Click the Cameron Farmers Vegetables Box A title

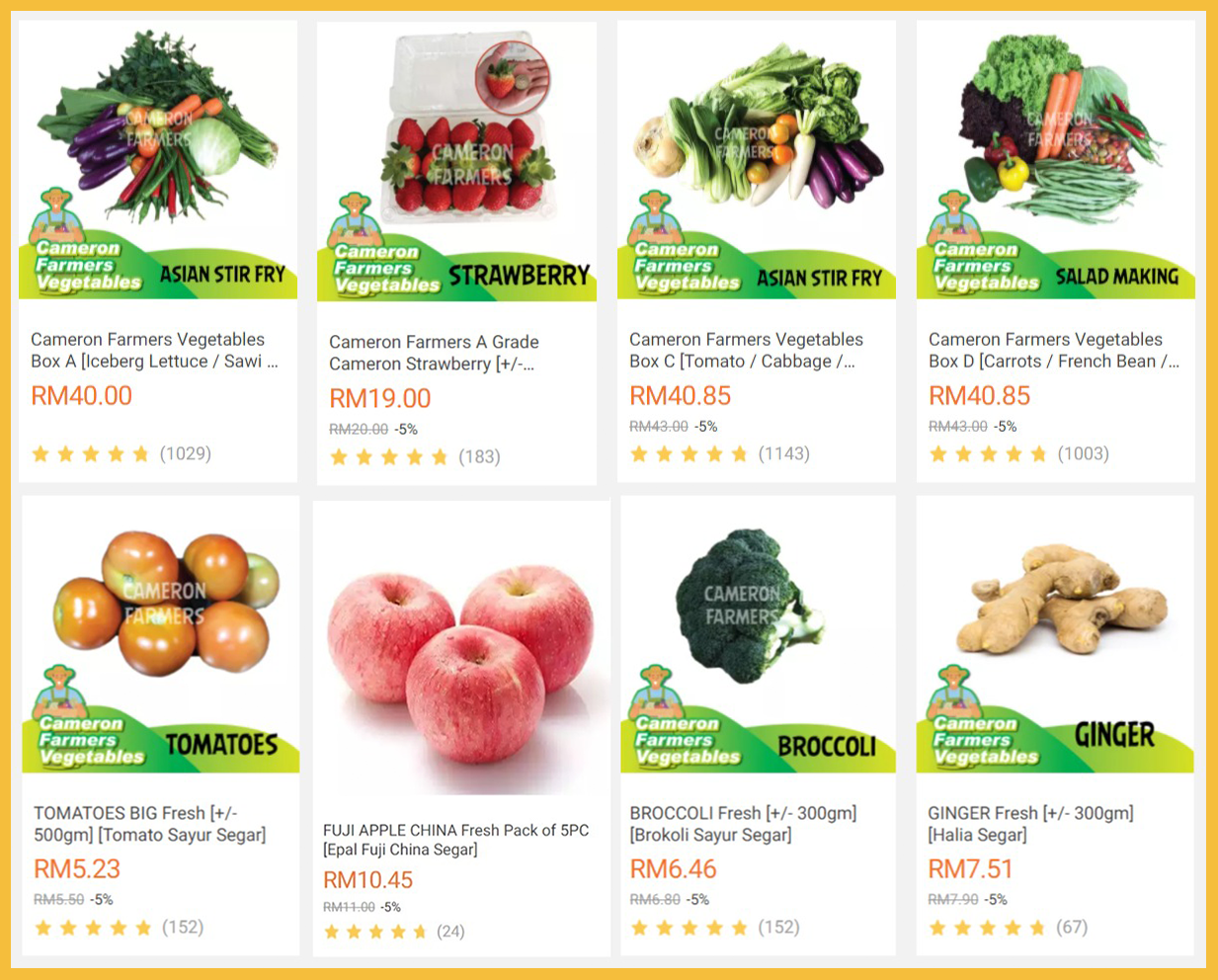click(x=154, y=350)
